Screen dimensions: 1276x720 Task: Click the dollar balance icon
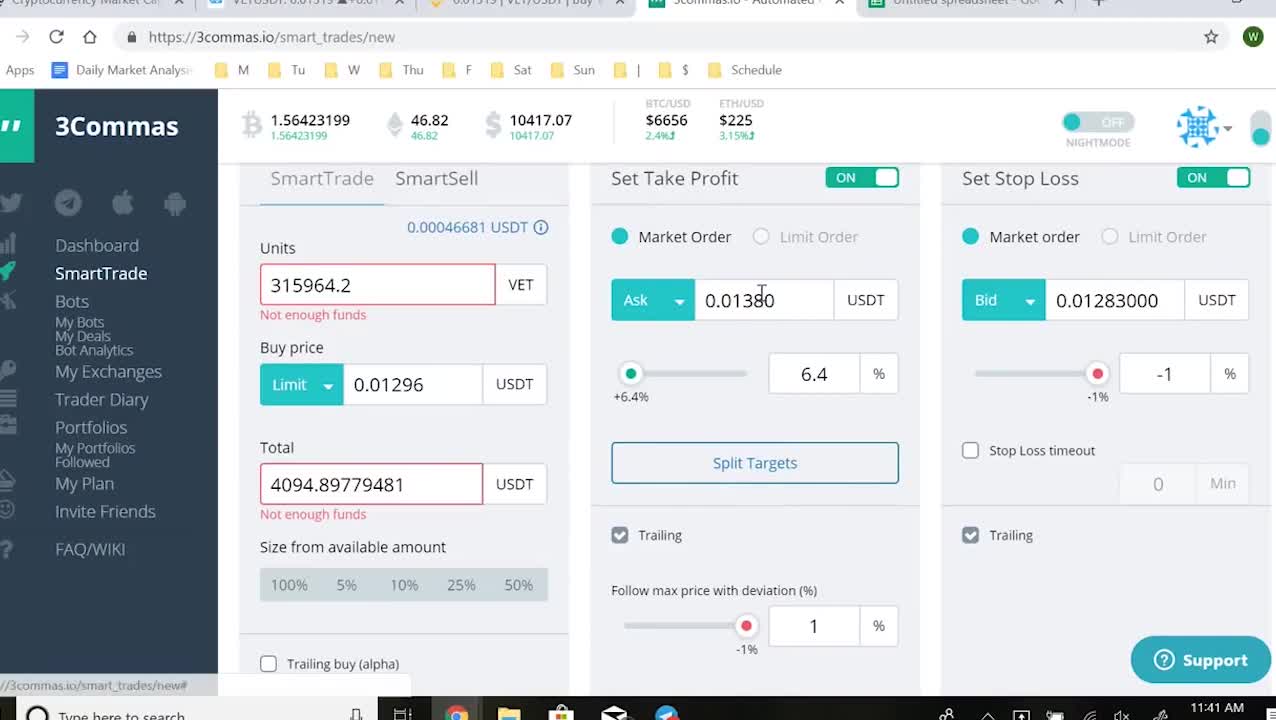(493, 125)
